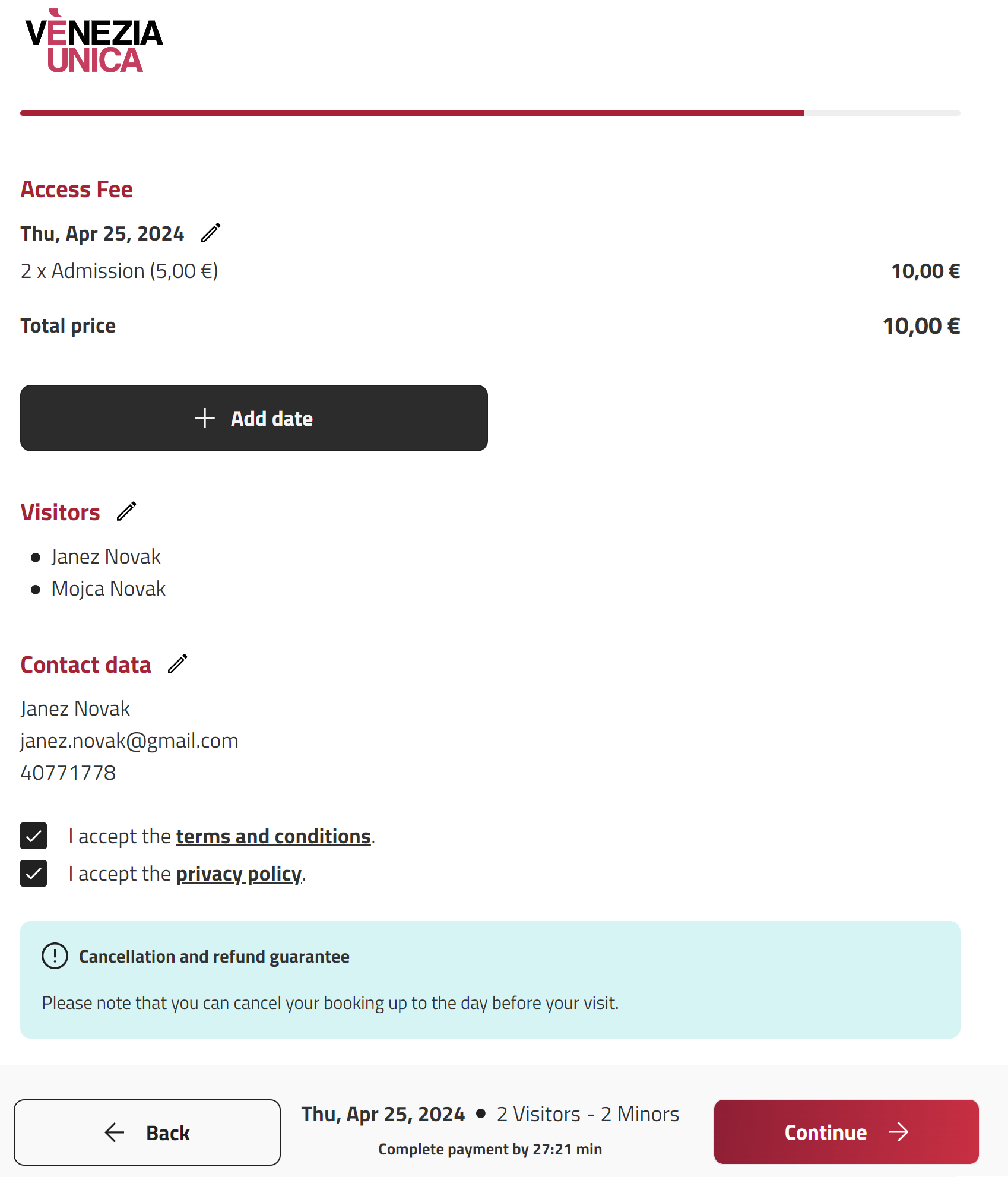This screenshot has width=1008, height=1177.
Task: Click the plus icon on Add date
Action: [x=205, y=418]
